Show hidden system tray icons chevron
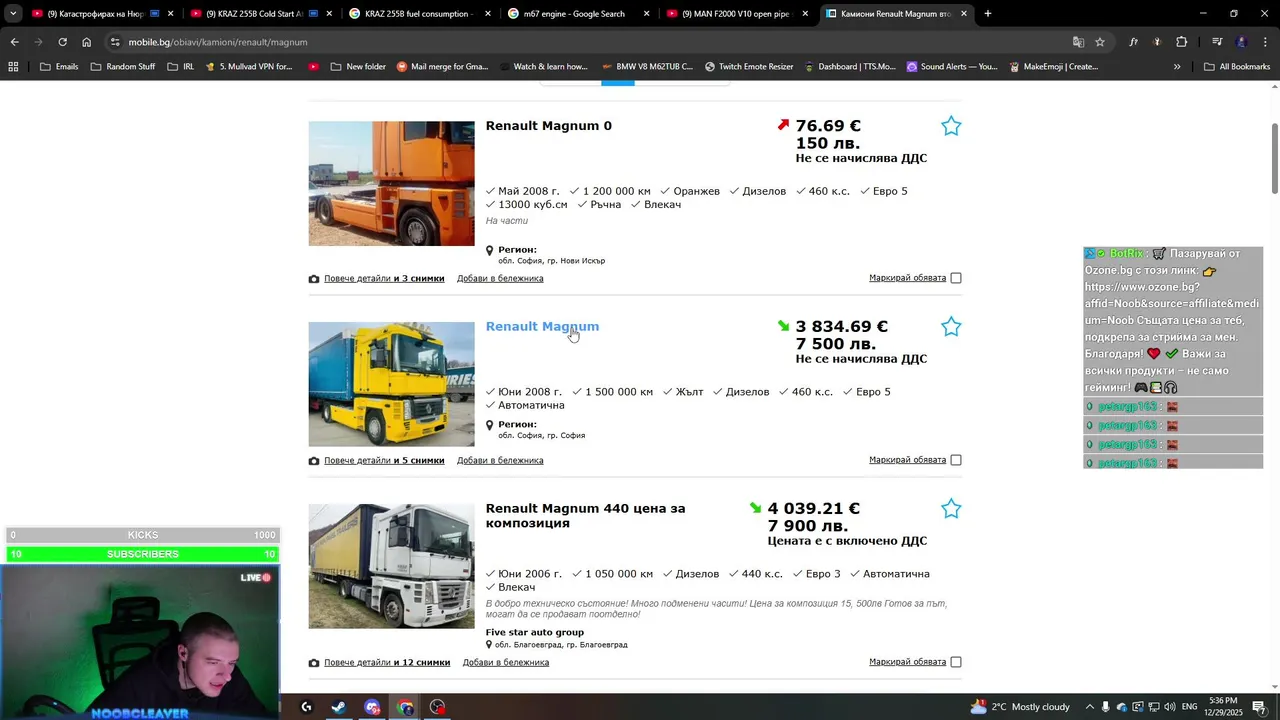The width and height of the screenshot is (1280, 720). [1091, 707]
